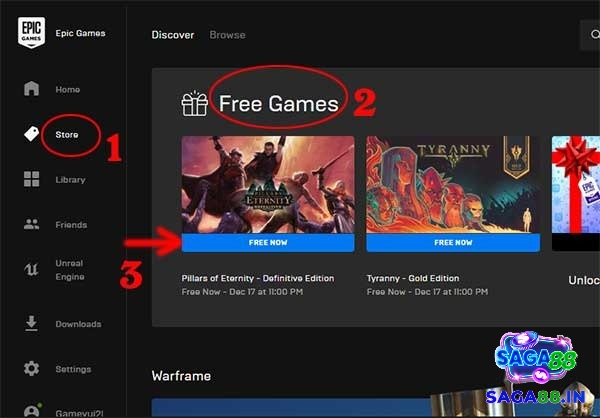Open Home from the sidebar label

click(68, 90)
